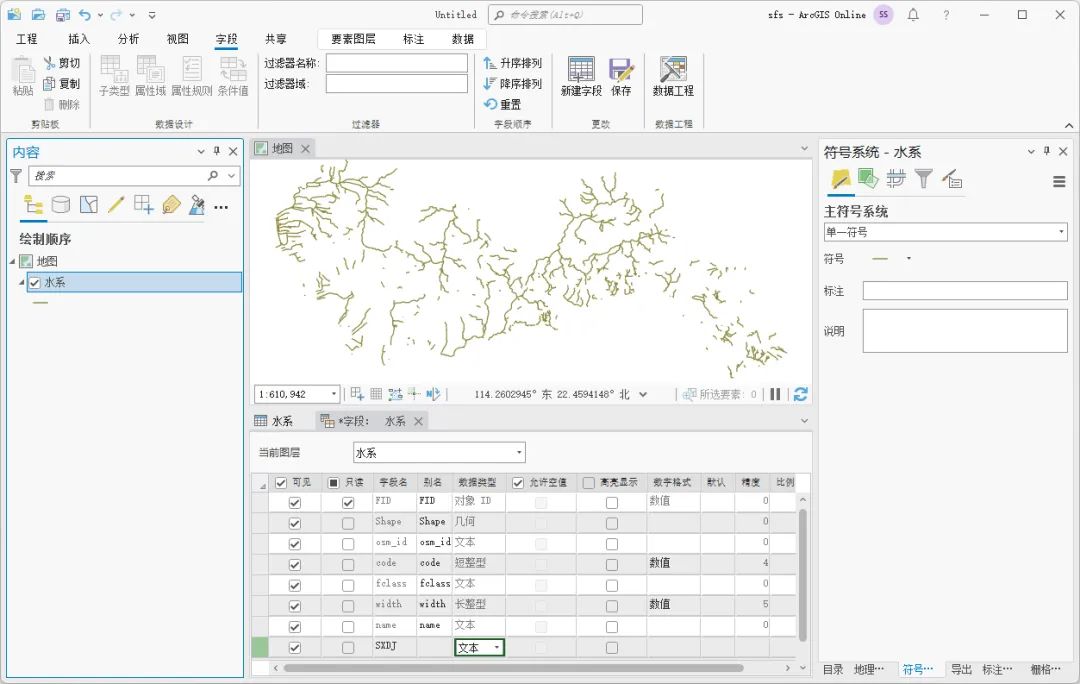Open notifications bell icon
This screenshot has height=684, width=1080.
pos(913,14)
